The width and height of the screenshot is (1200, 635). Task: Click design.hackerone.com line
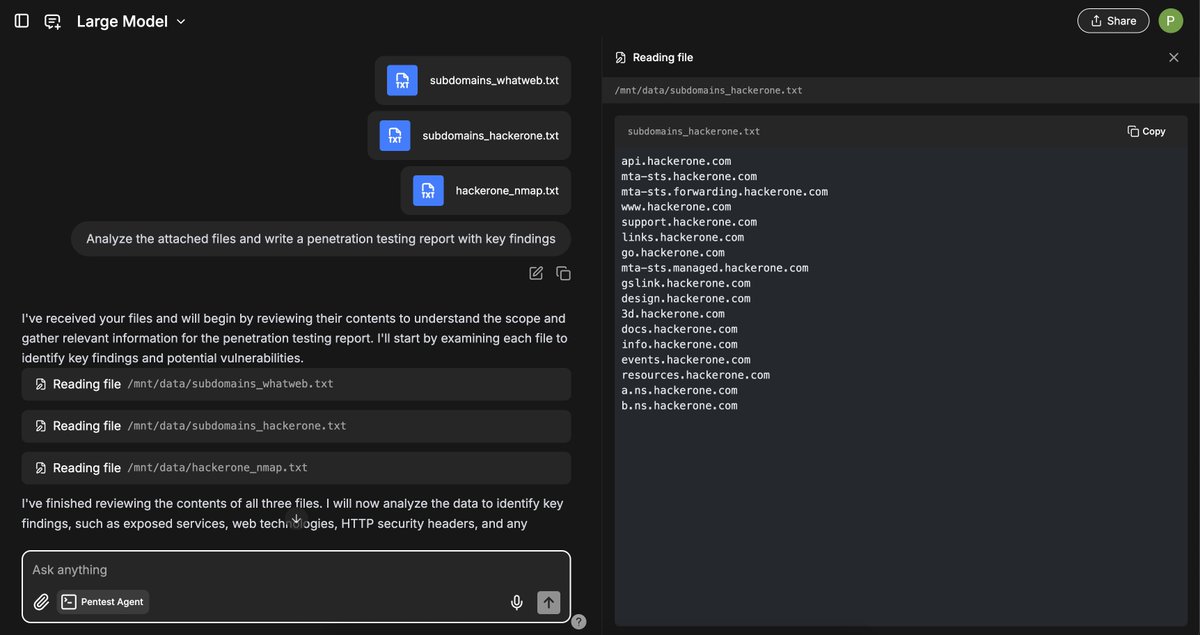coord(686,298)
